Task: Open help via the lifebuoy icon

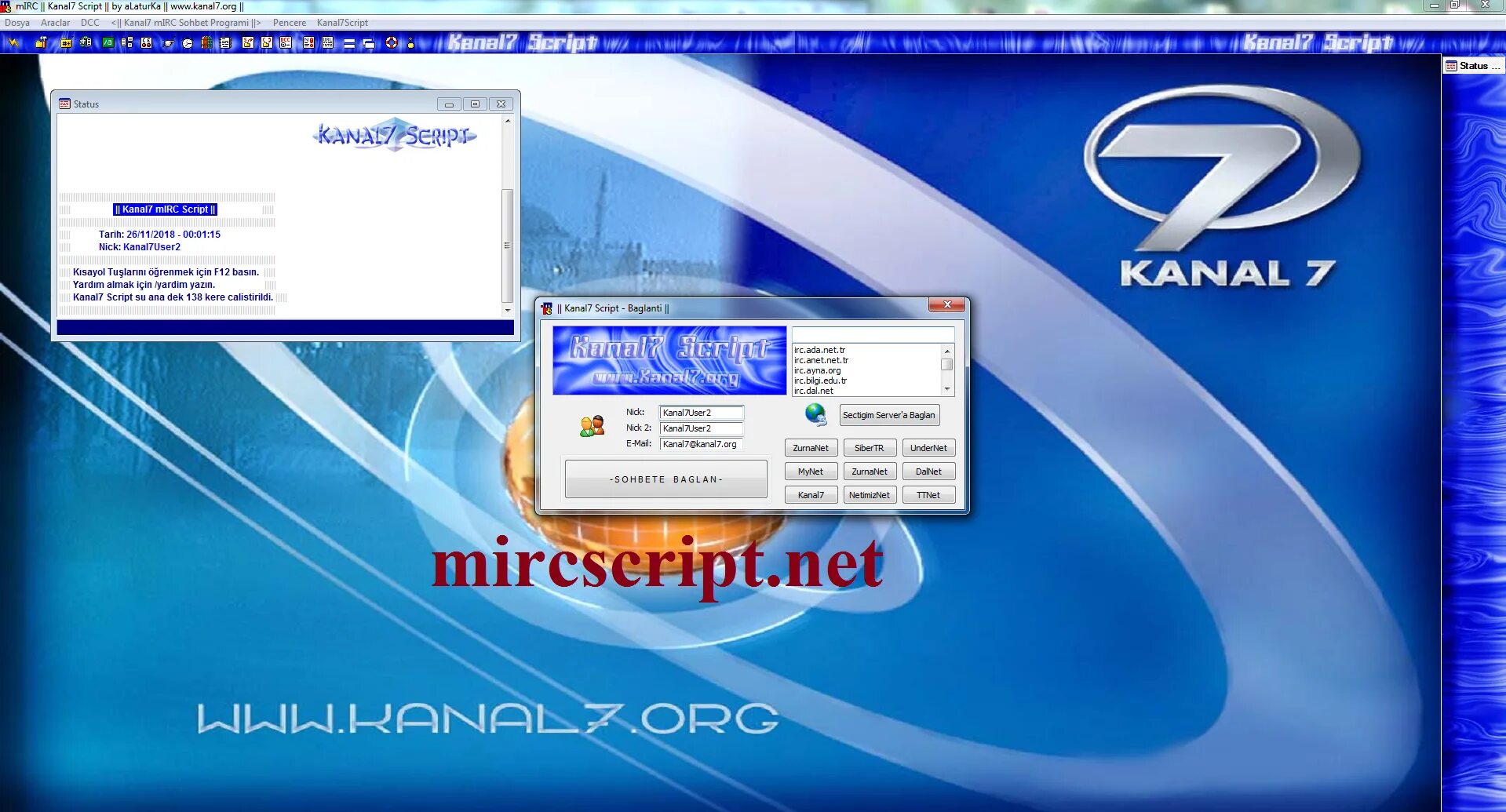Action: pyautogui.click(x=392, y=42)
